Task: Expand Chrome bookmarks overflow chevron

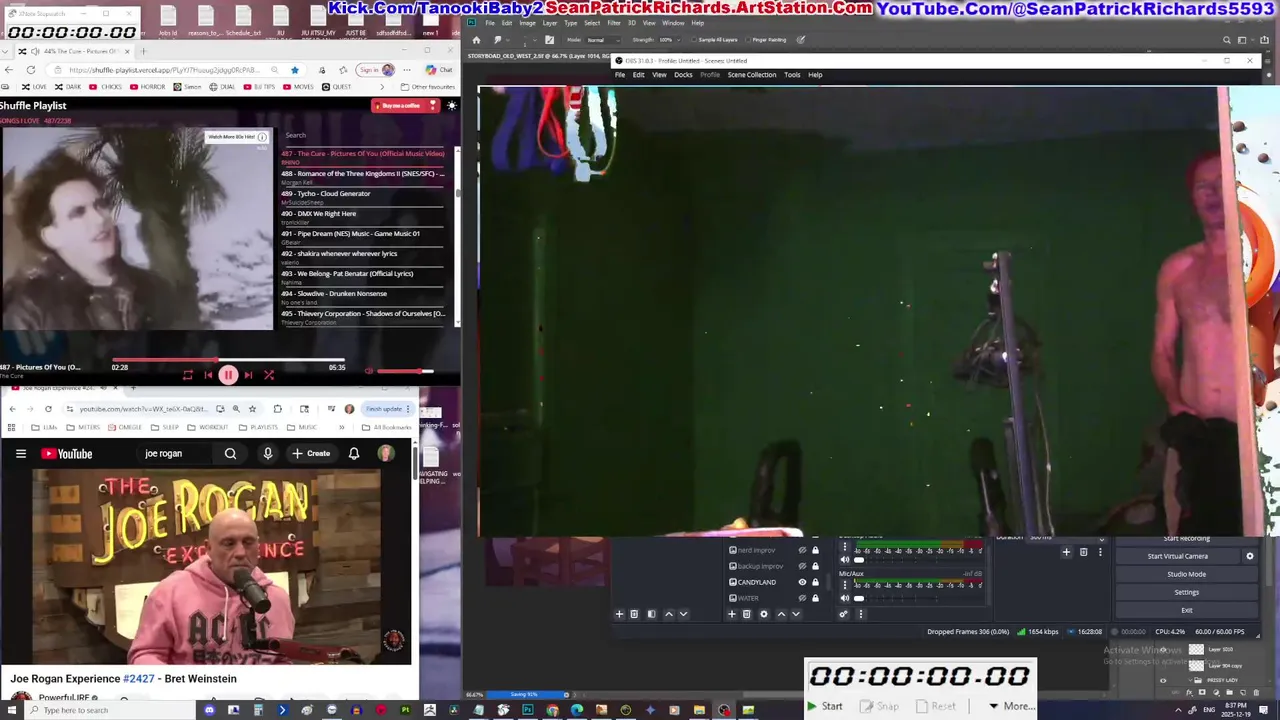Action: pyautogui.click(x=341, y=427)
